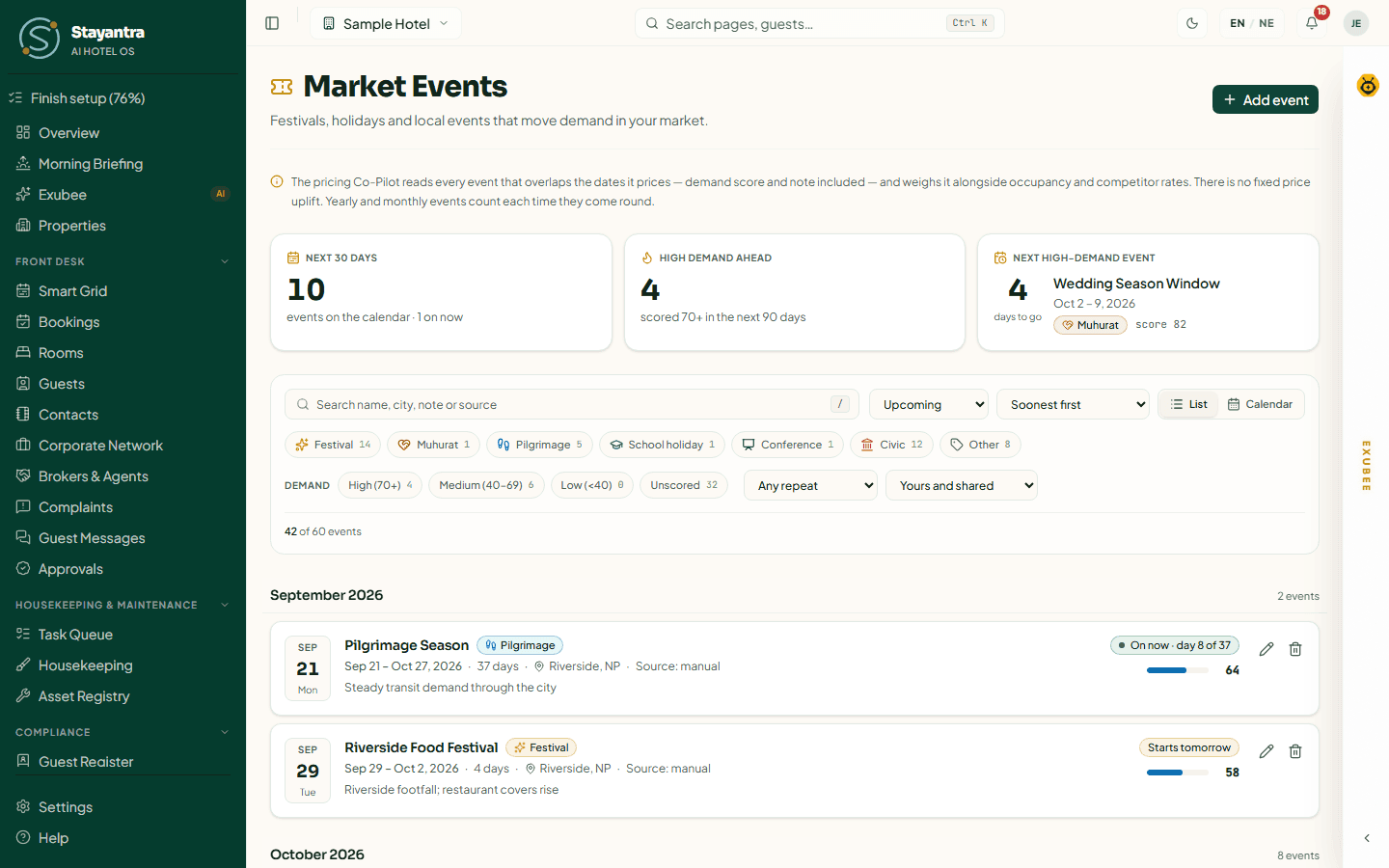Filter events by Muhurat category
This screenshot has height=868, width=1389.
[434, 445]
